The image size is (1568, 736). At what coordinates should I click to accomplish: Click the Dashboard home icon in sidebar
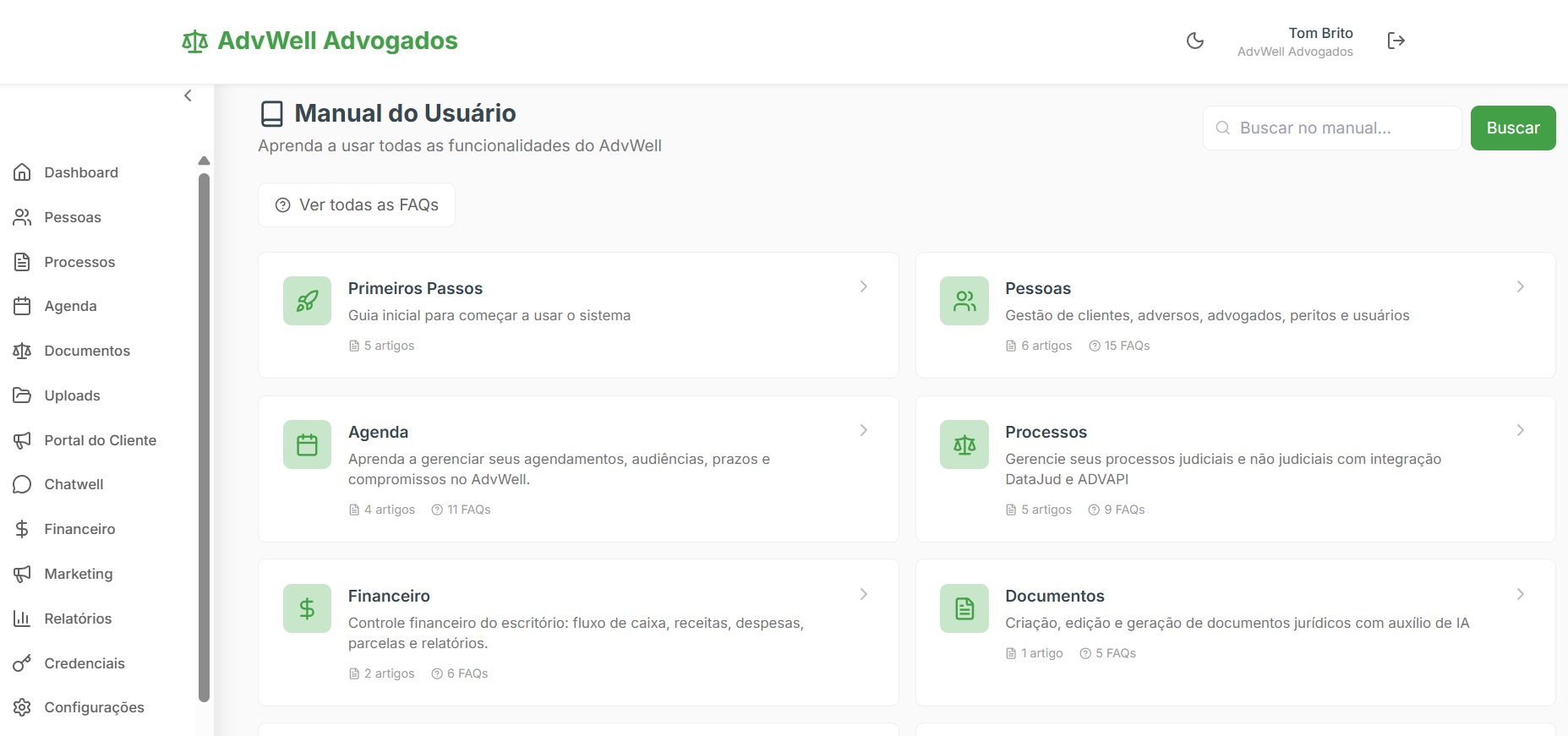click(x=22, y=172)
